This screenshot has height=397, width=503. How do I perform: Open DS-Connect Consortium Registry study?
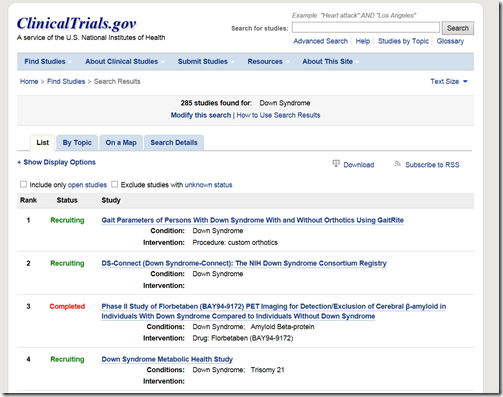[244, 263]
